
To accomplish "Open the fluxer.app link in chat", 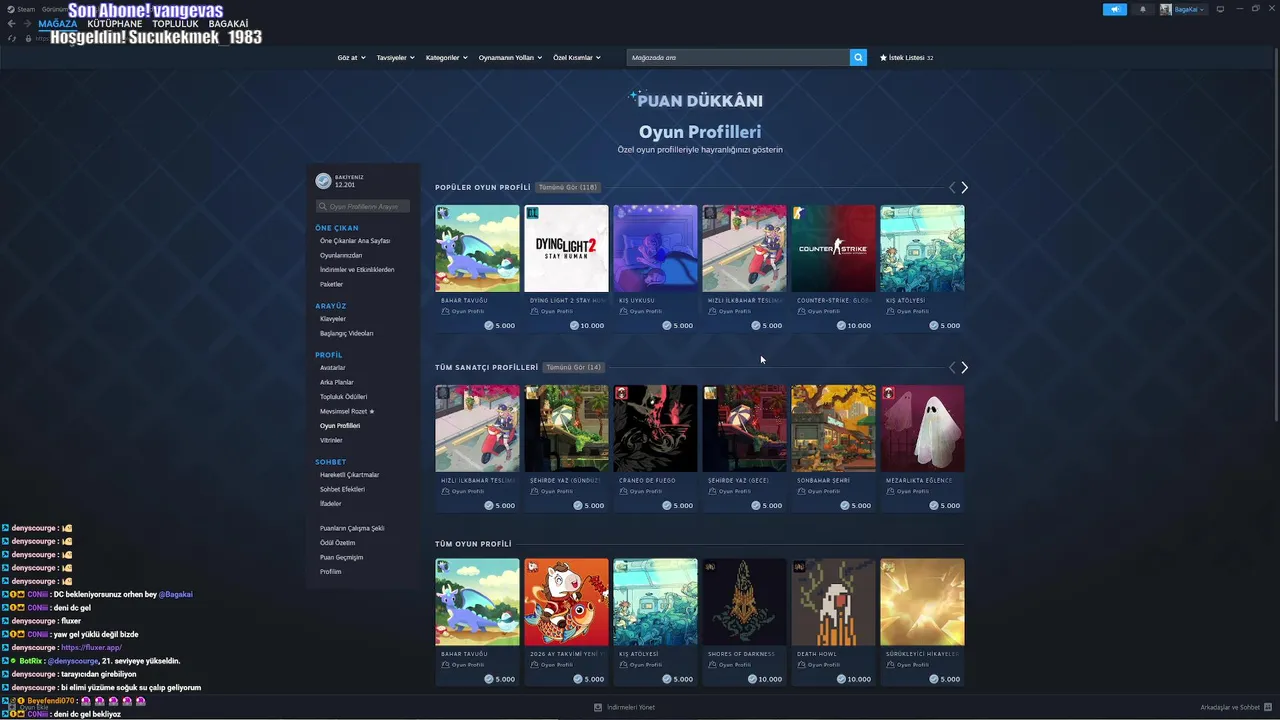I will (x=91, y=647).
